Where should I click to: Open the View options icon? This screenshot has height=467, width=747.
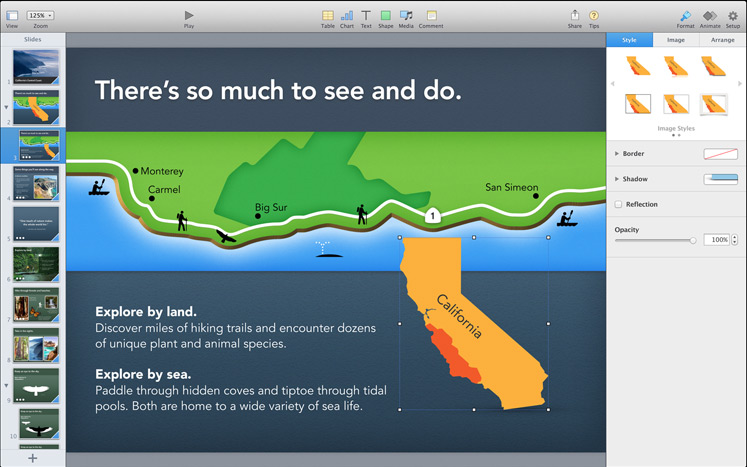[12, 16]
